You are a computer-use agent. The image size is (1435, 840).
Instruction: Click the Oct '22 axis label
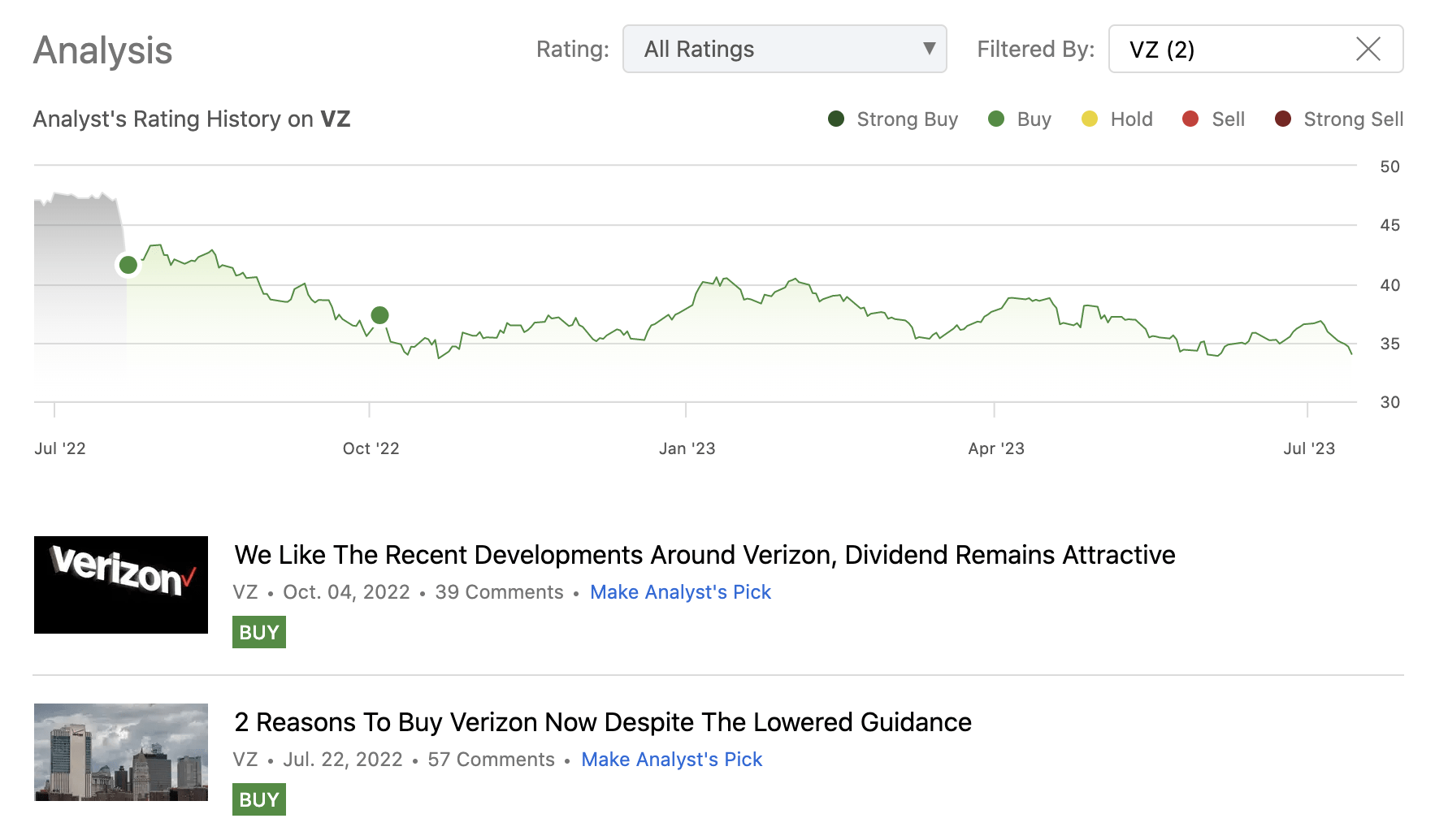point(371,448)
